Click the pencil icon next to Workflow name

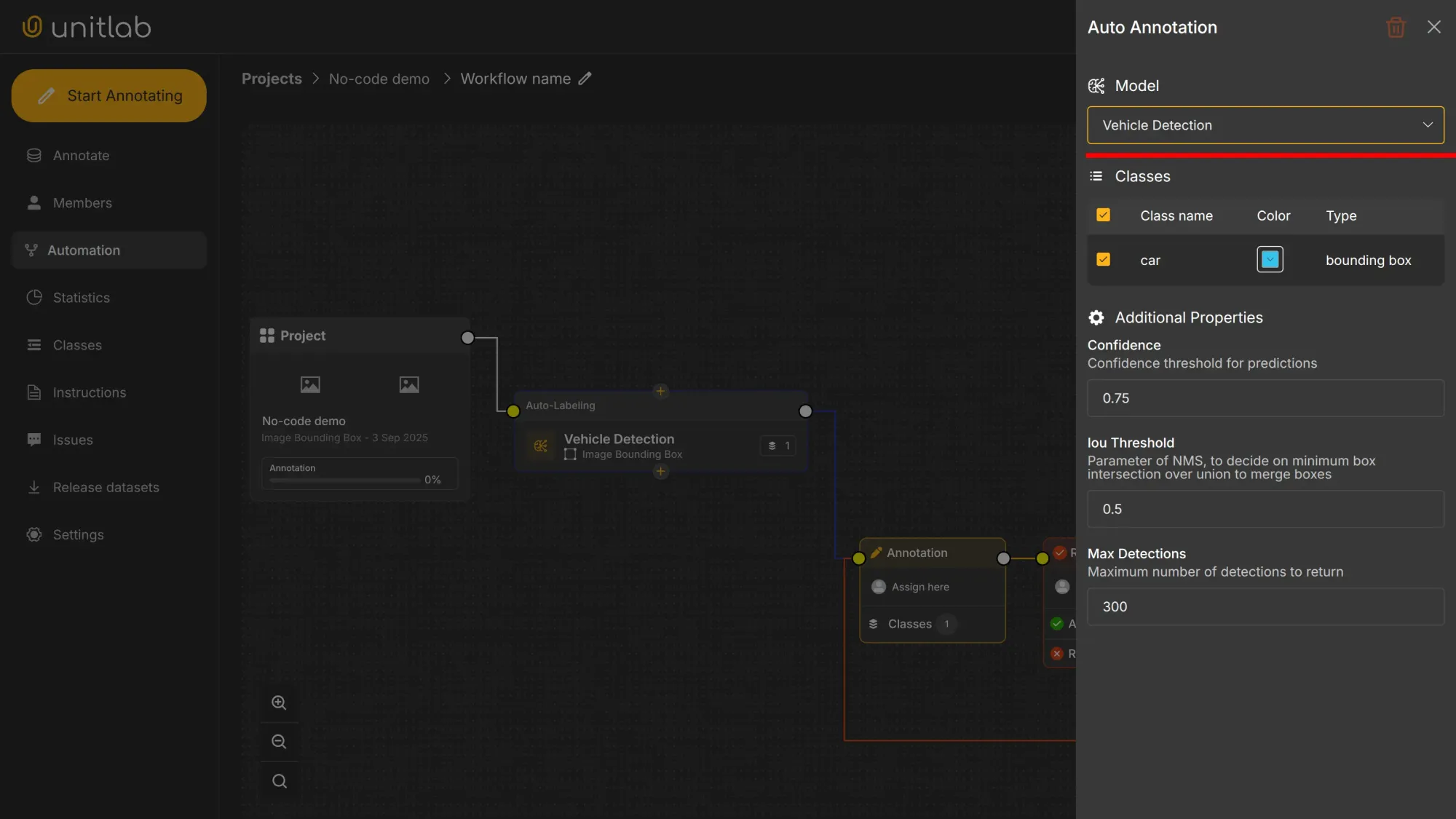585,78
